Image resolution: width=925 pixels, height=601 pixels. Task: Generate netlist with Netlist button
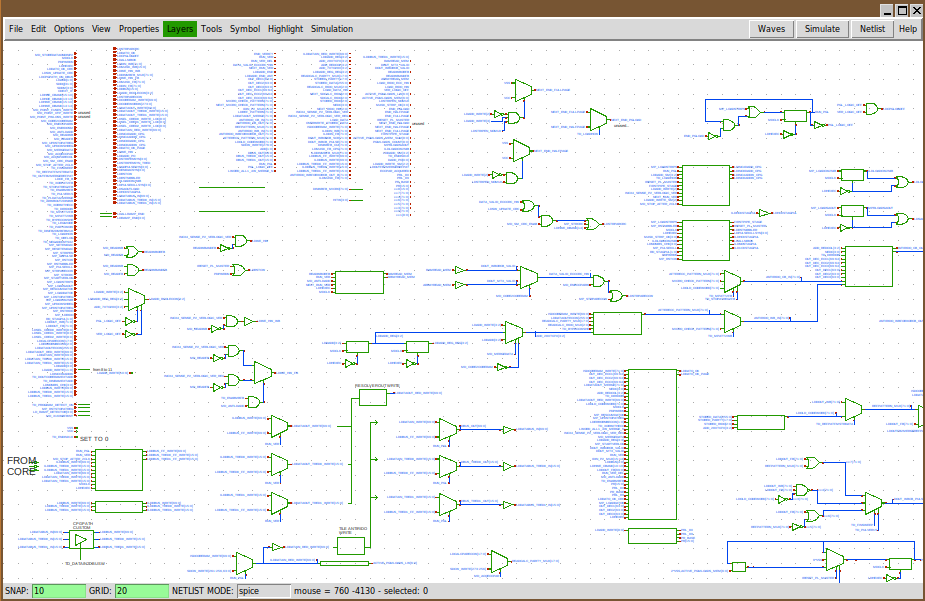(x=872, y=29)
